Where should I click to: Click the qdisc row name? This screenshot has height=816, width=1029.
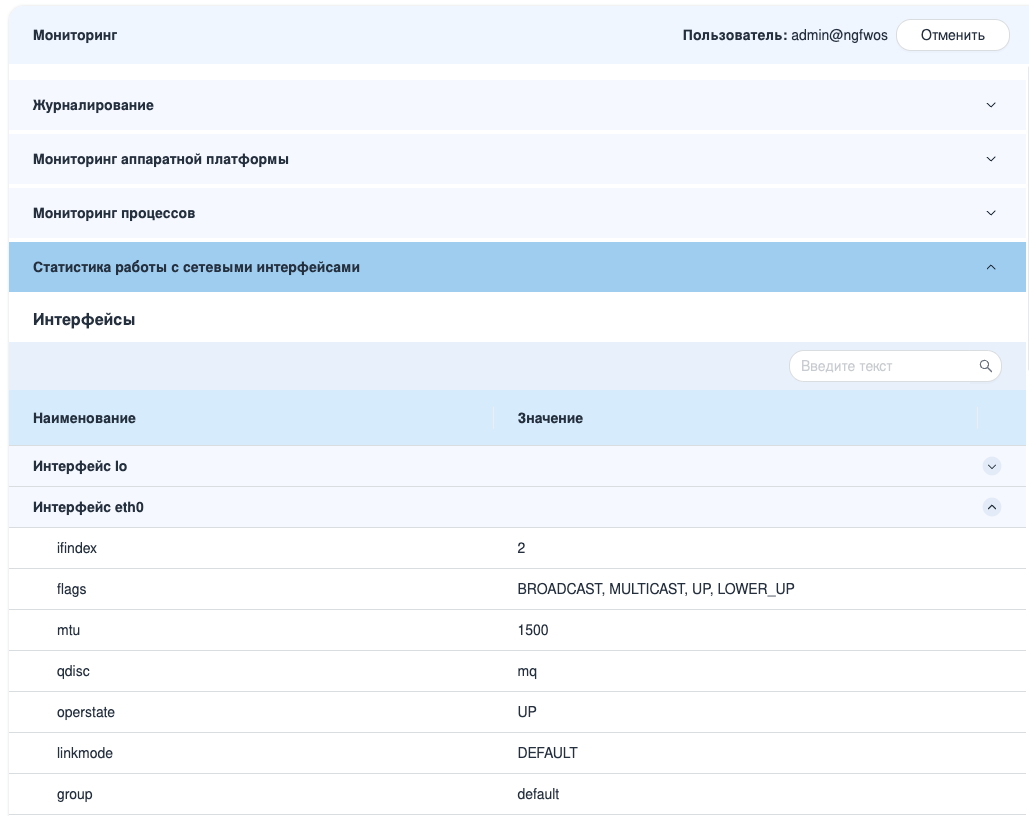click(x=73, y=671)
